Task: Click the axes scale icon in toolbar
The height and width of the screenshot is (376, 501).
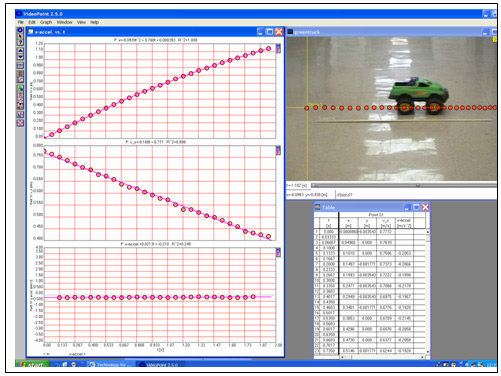Action: [20, 113]
